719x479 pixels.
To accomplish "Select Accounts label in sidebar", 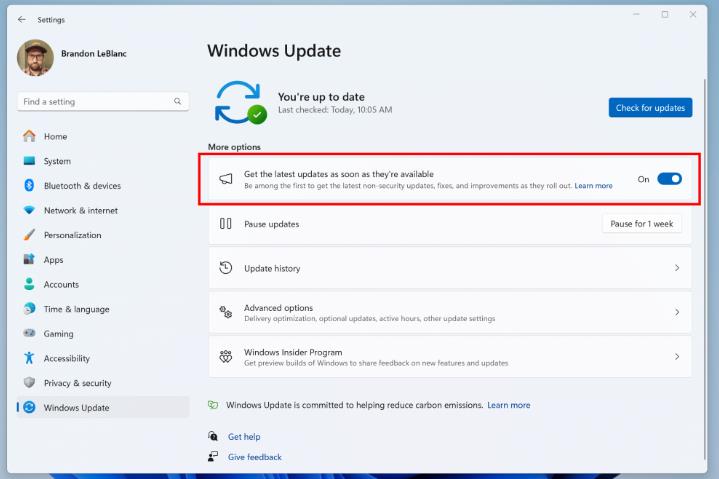I will (61, 284).
